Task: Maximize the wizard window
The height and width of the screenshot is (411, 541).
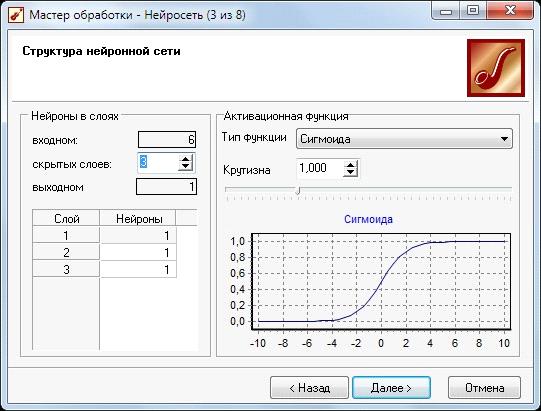Action: 473,11
